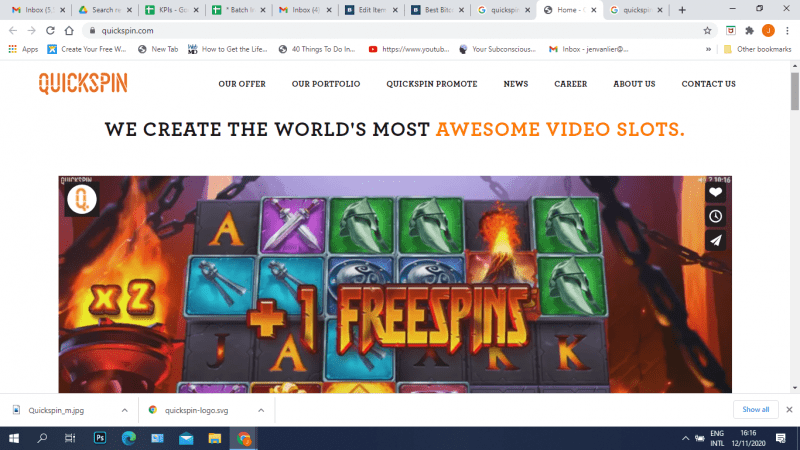Open Other bookmarks folder
The image size is (800, 450).
tap(757, 49)
